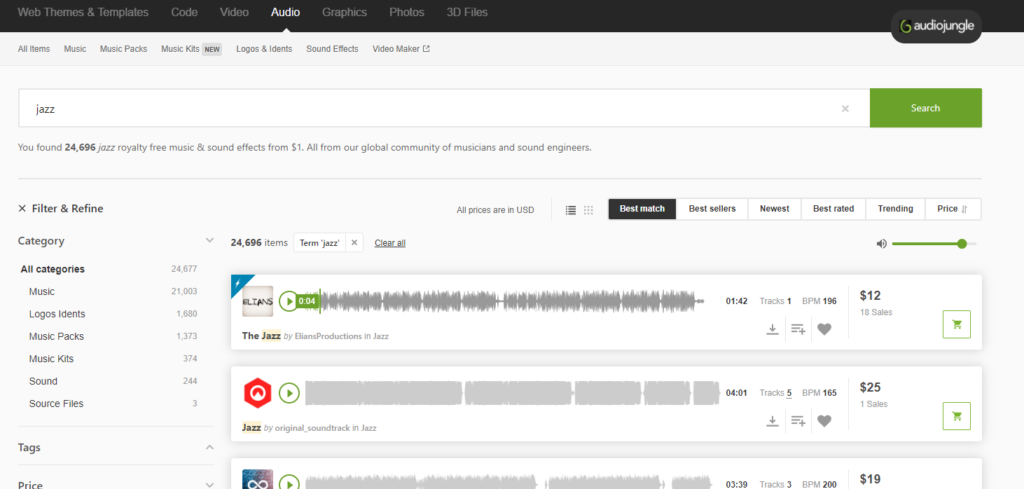The image size is (1024, 489).
Task: Play 'The Jazz' track preview
Action: coord(289,301)
